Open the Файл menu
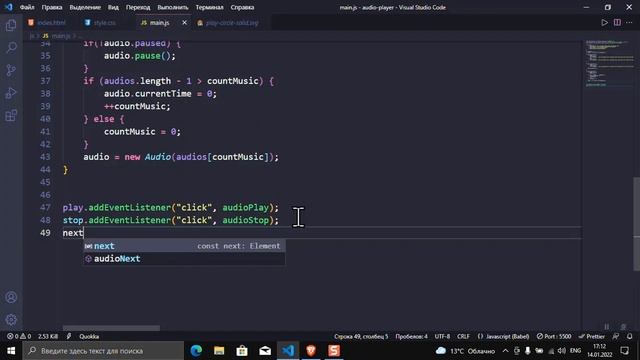 (x=27, y=7)
